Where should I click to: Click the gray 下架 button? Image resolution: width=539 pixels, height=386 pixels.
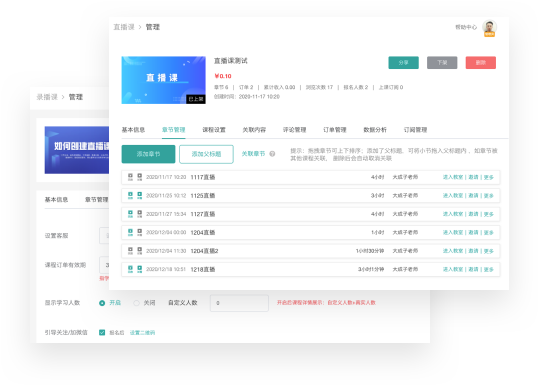[442, 63]
